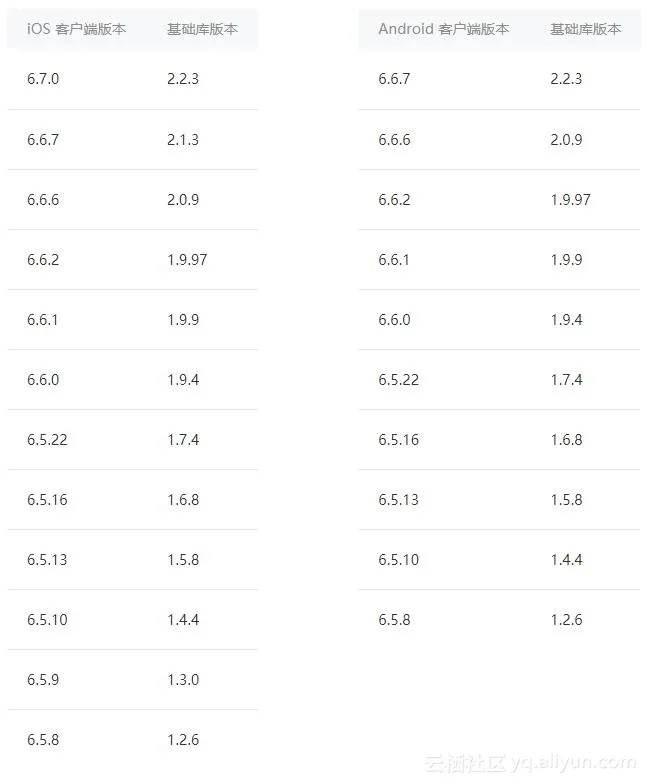Click 1.9.97 in the iOS table

click(187, 259)
